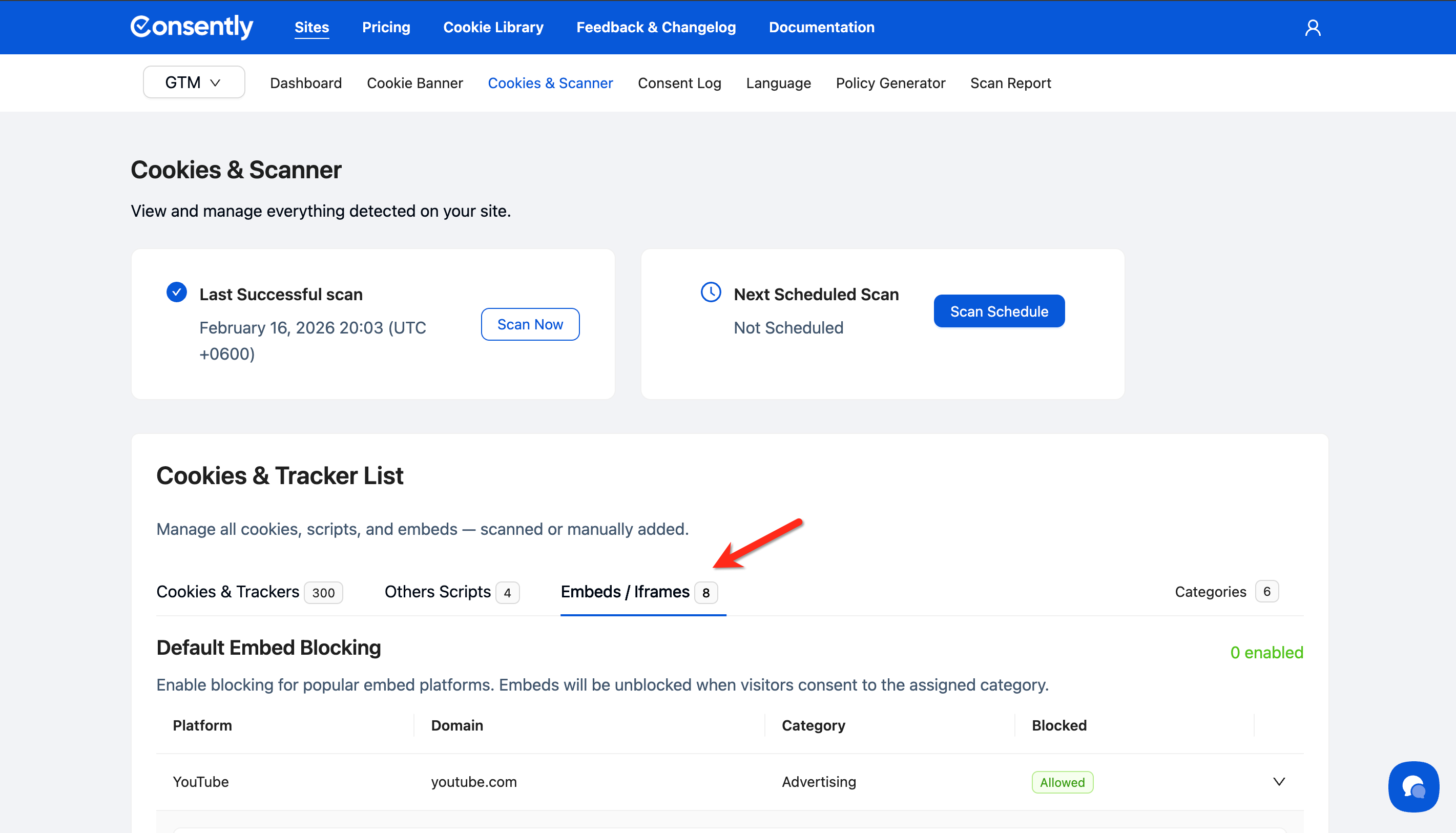Open the GTM site selector dropdown
The image size is (1456, 833).
click(193, 82)
